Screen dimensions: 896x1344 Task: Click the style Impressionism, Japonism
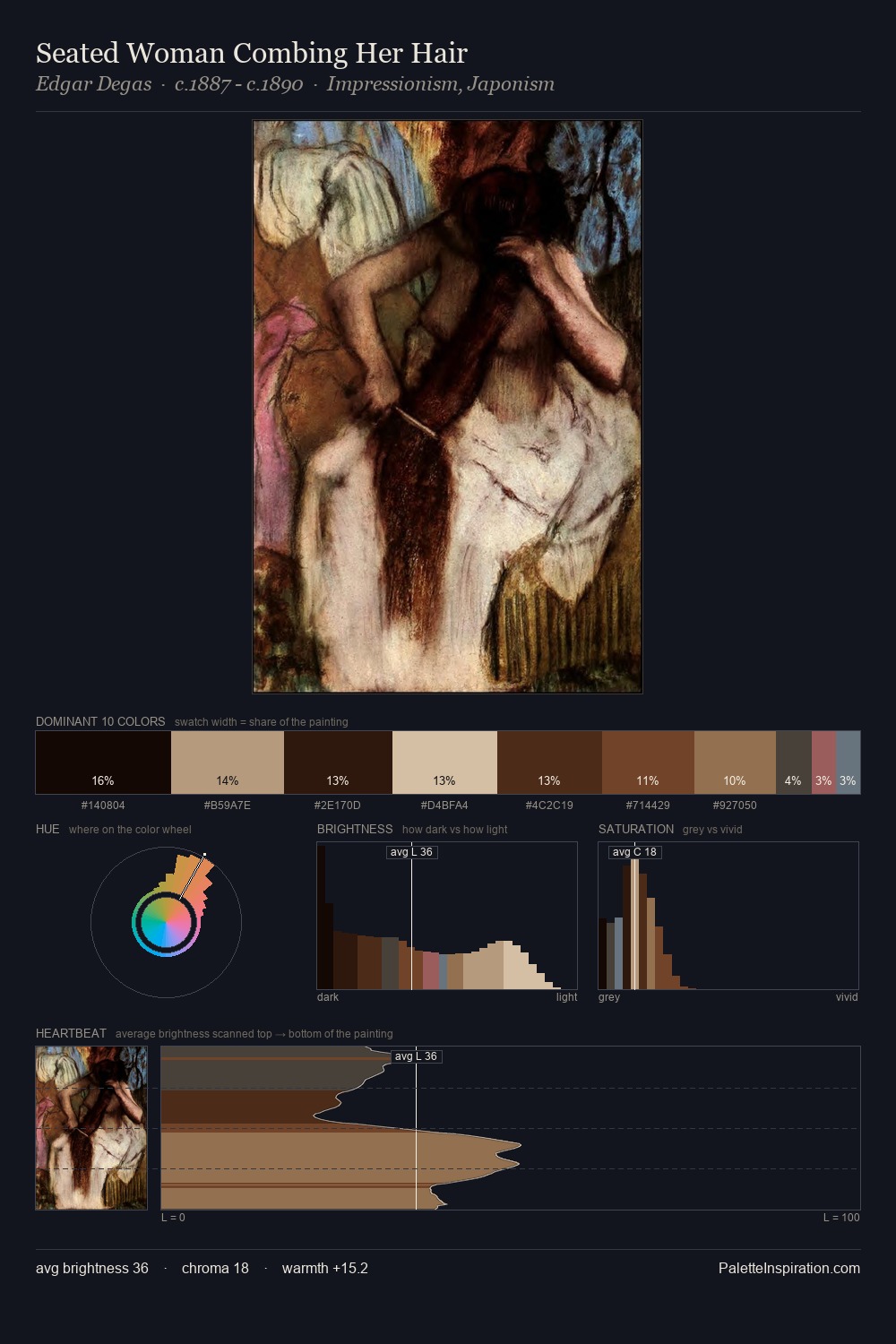click(441, 84)
